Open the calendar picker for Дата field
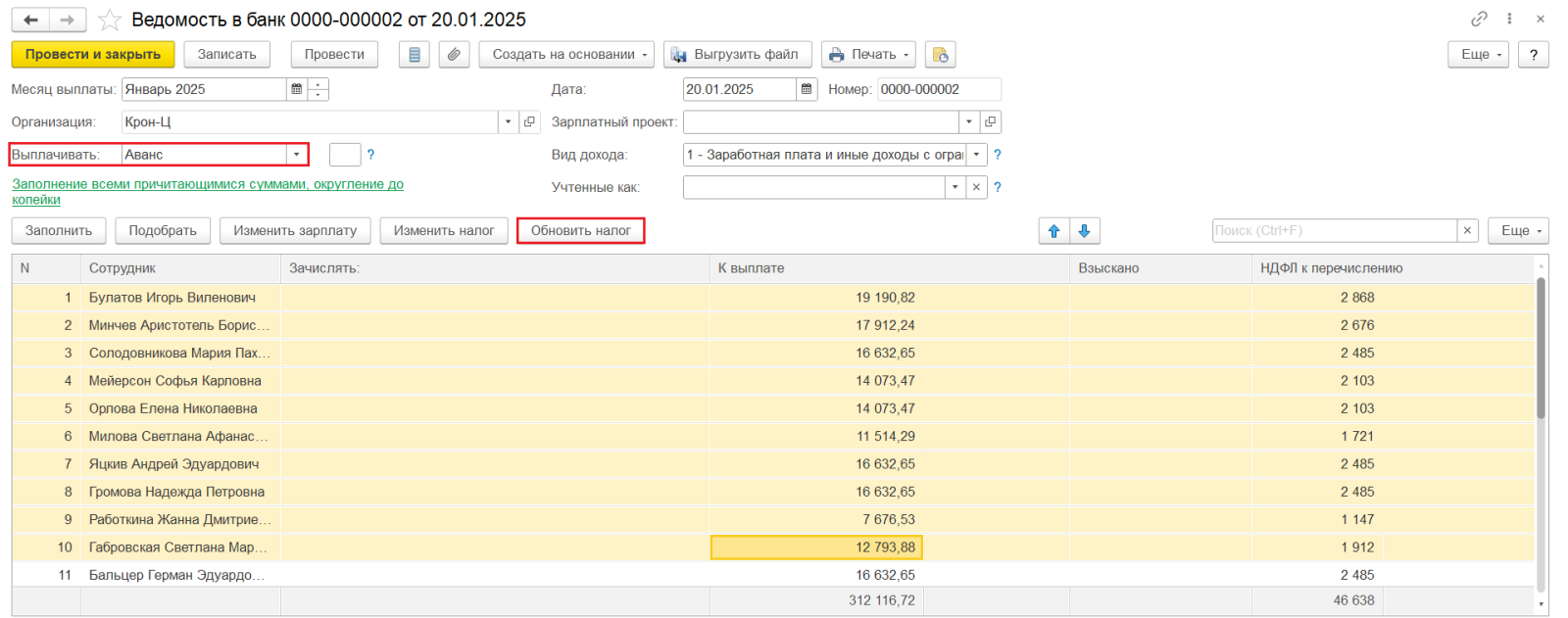1568x618 pixels. [x=807, y=89]
